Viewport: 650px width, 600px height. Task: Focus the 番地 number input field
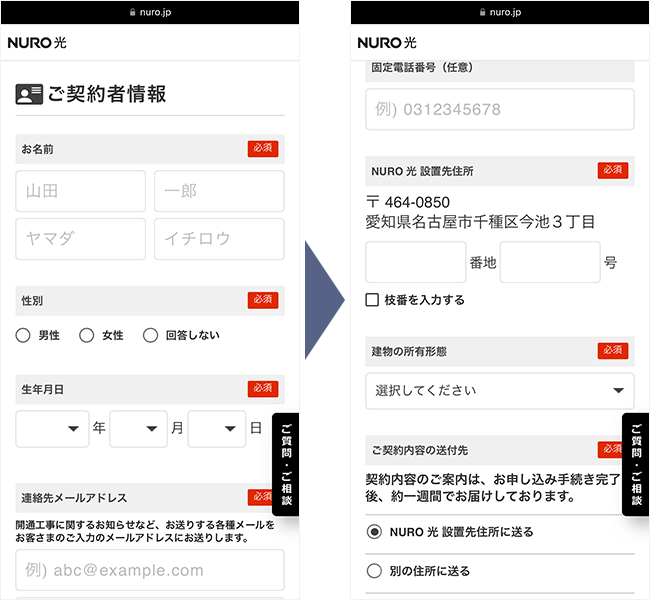tap(416, 262)
